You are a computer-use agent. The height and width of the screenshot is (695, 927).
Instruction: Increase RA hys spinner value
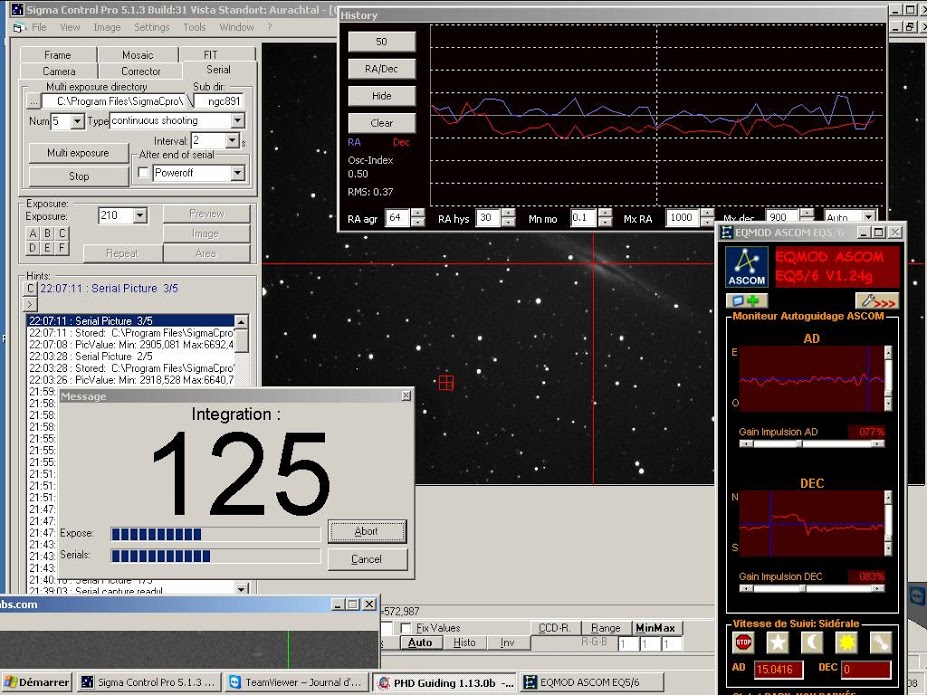[508, 213]
